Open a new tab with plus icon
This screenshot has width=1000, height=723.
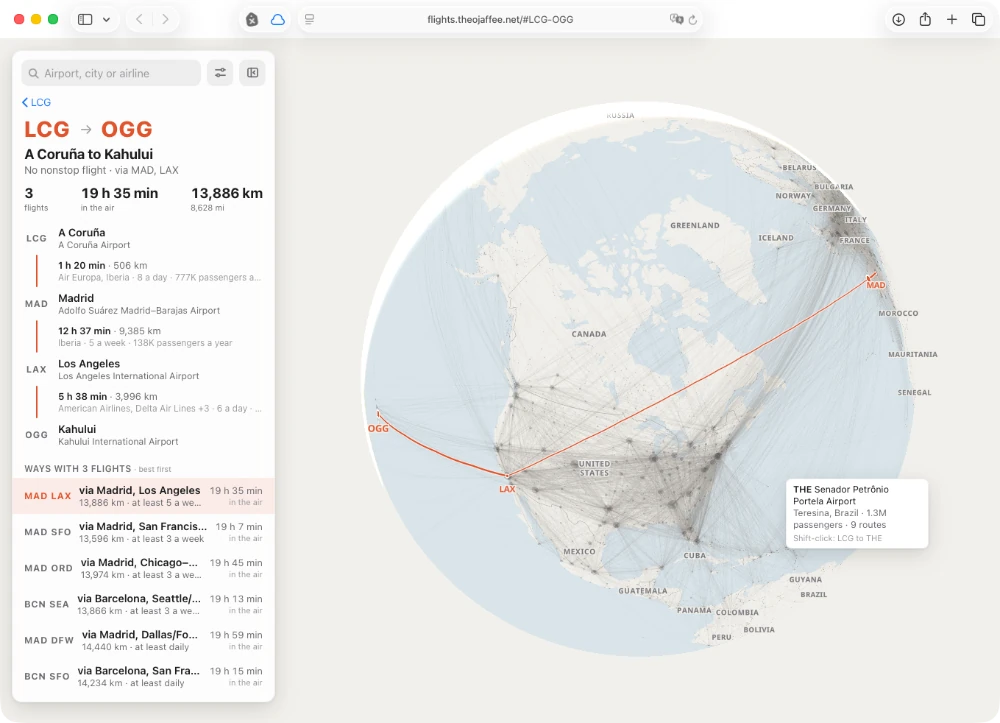pos(952,19)
